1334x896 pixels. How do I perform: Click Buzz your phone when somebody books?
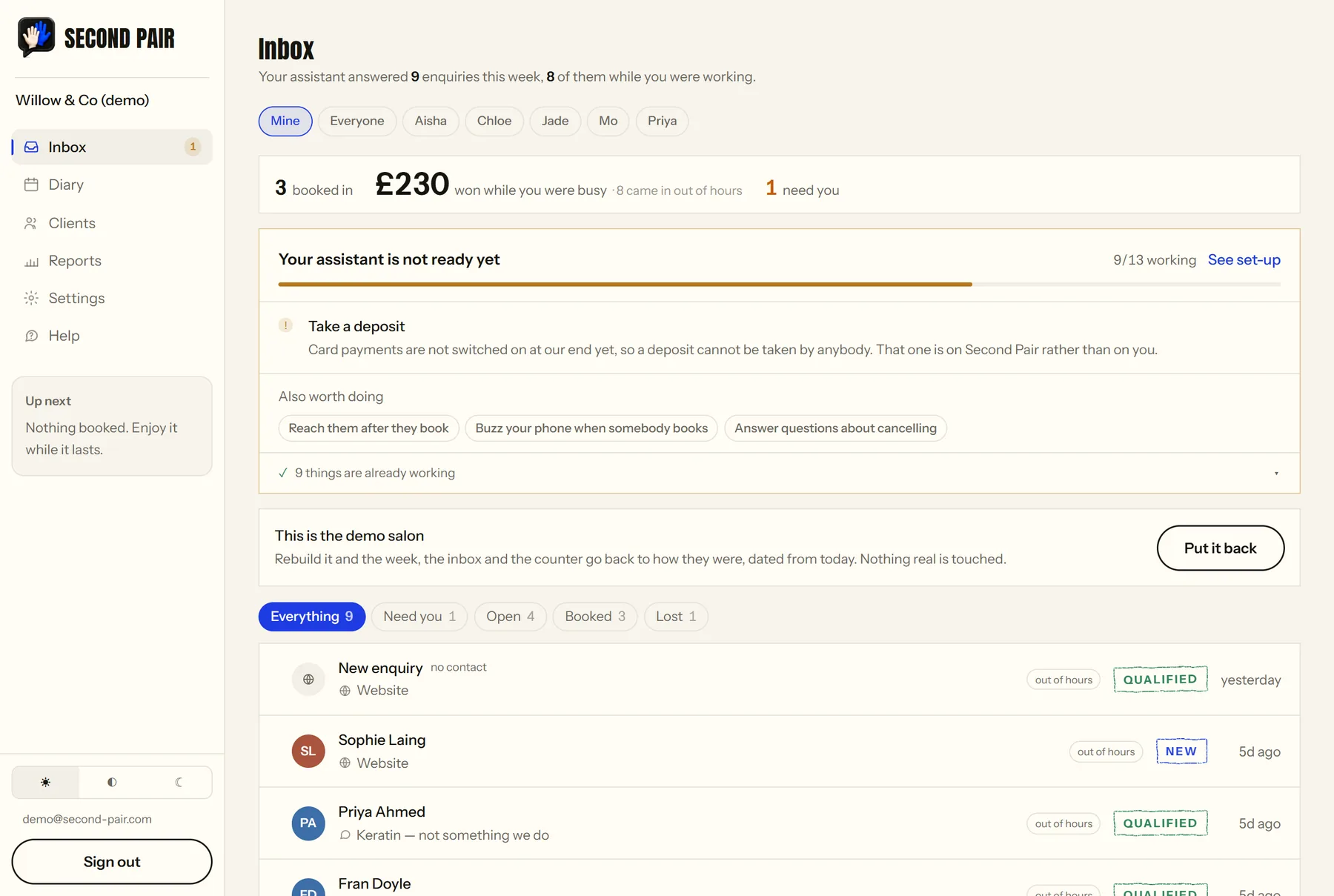(591, 428)
